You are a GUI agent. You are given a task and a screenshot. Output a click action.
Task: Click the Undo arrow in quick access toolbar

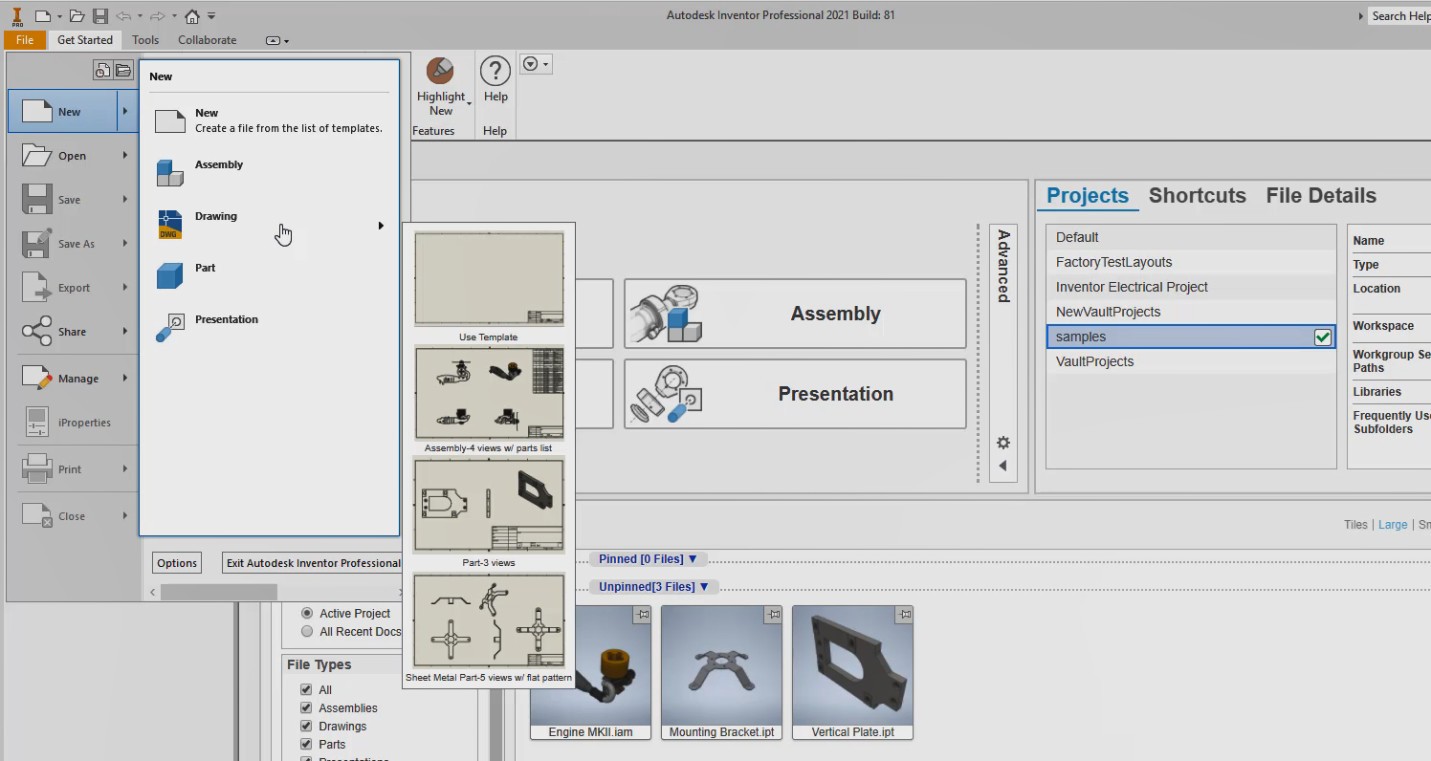coord(124,16)
